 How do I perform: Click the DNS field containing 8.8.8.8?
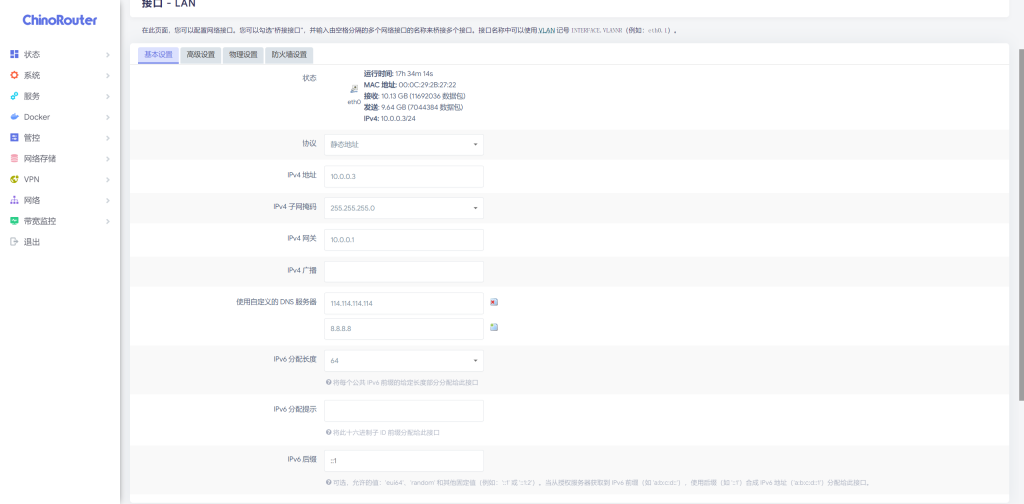click(404, 329)
